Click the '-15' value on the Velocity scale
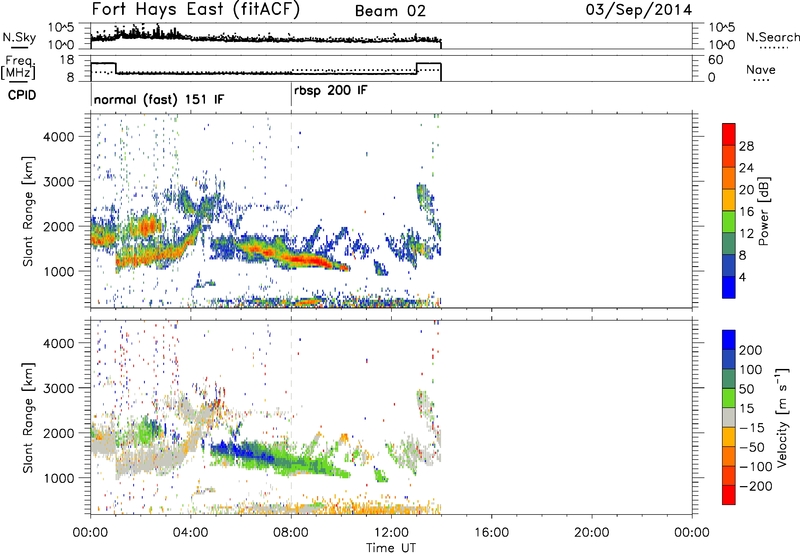Screen dimensions: 800x554 pyautogui.click(x=752, y=428)
